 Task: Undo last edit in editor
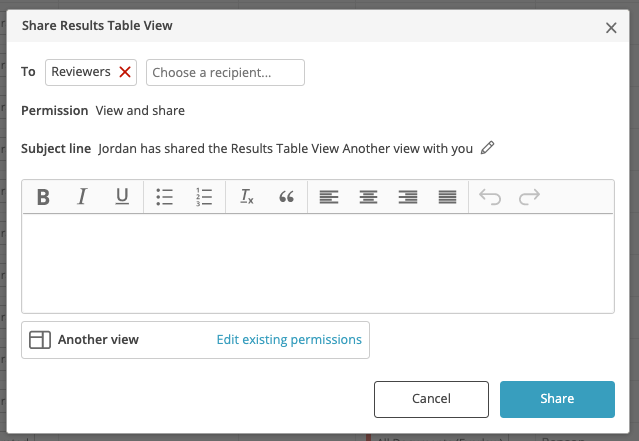[490, 197]
